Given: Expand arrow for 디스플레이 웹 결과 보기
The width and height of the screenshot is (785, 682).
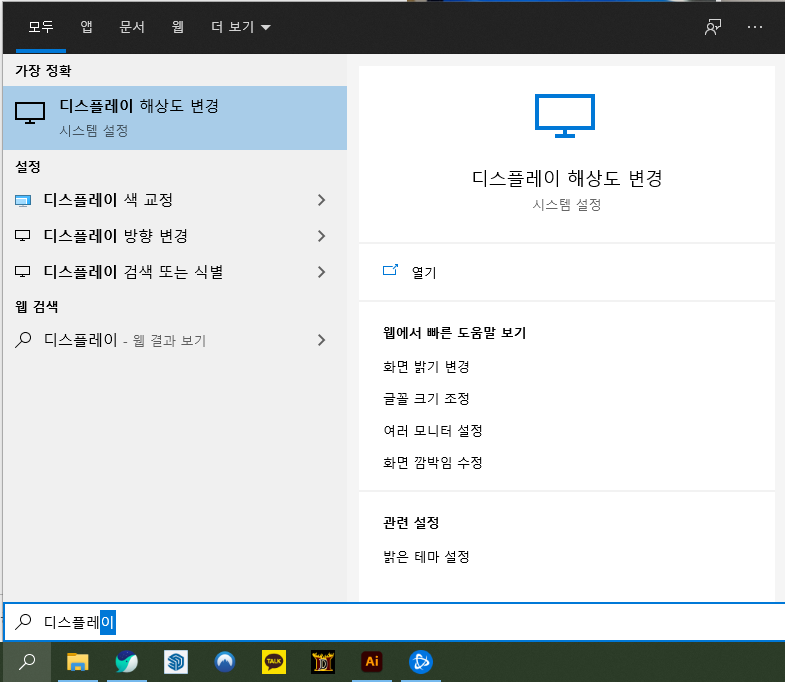Looking at the screenshot, I should click(321, 340).
